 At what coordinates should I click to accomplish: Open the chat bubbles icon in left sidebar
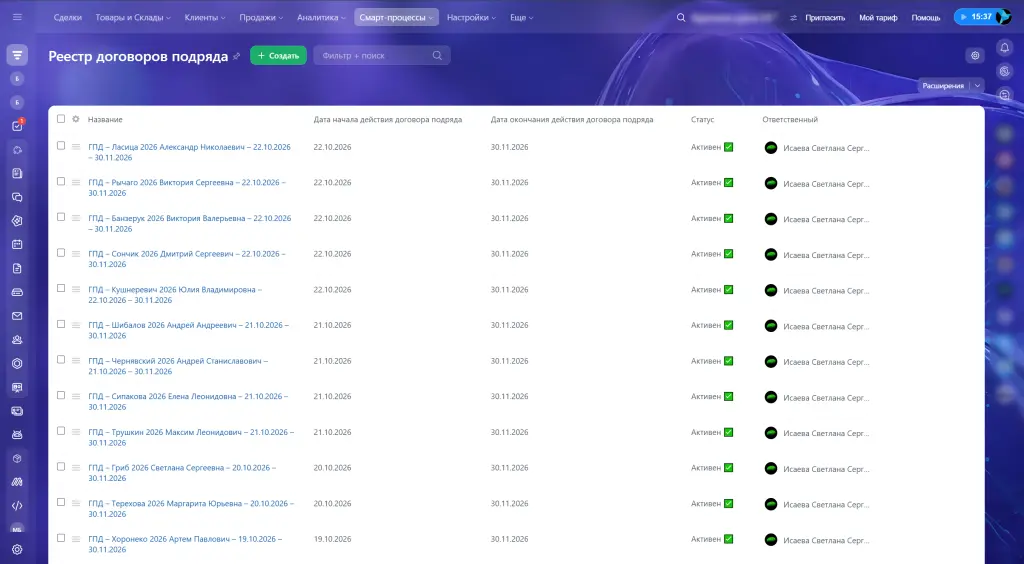pos(18,197)
